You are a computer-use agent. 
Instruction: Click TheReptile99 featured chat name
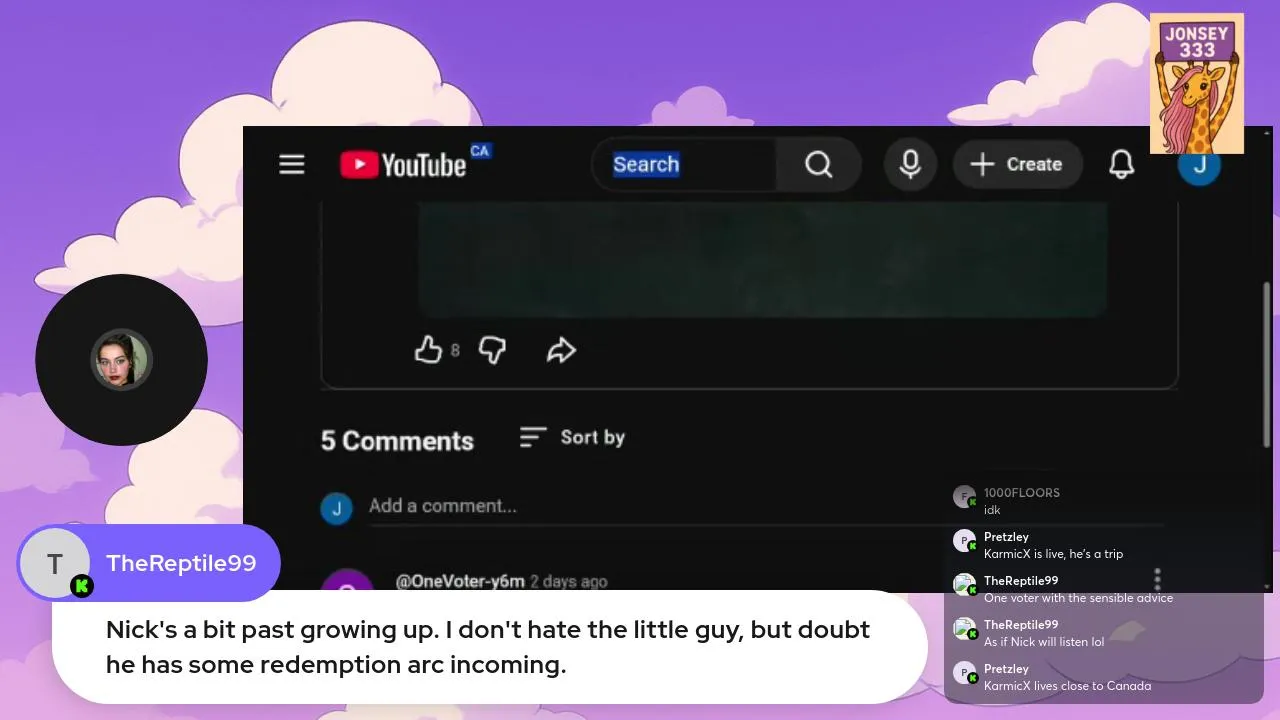point(181,563)
